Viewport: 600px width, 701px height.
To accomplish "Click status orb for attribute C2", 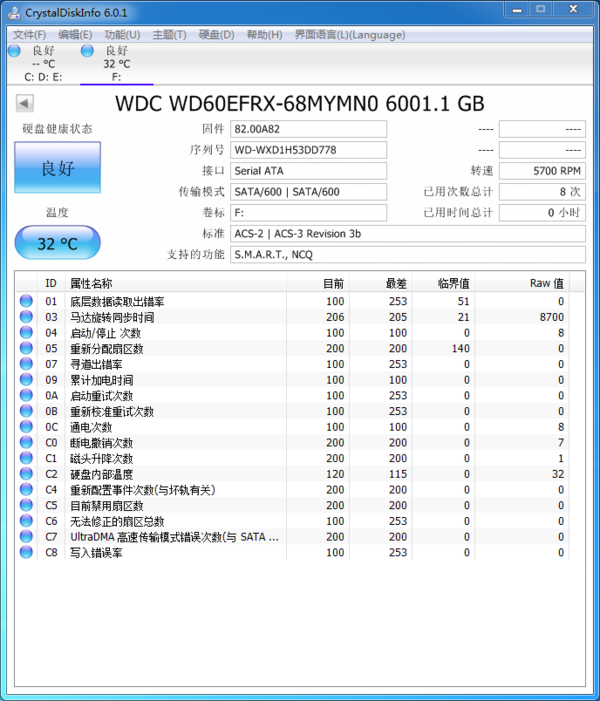I will tap(26, 473).
